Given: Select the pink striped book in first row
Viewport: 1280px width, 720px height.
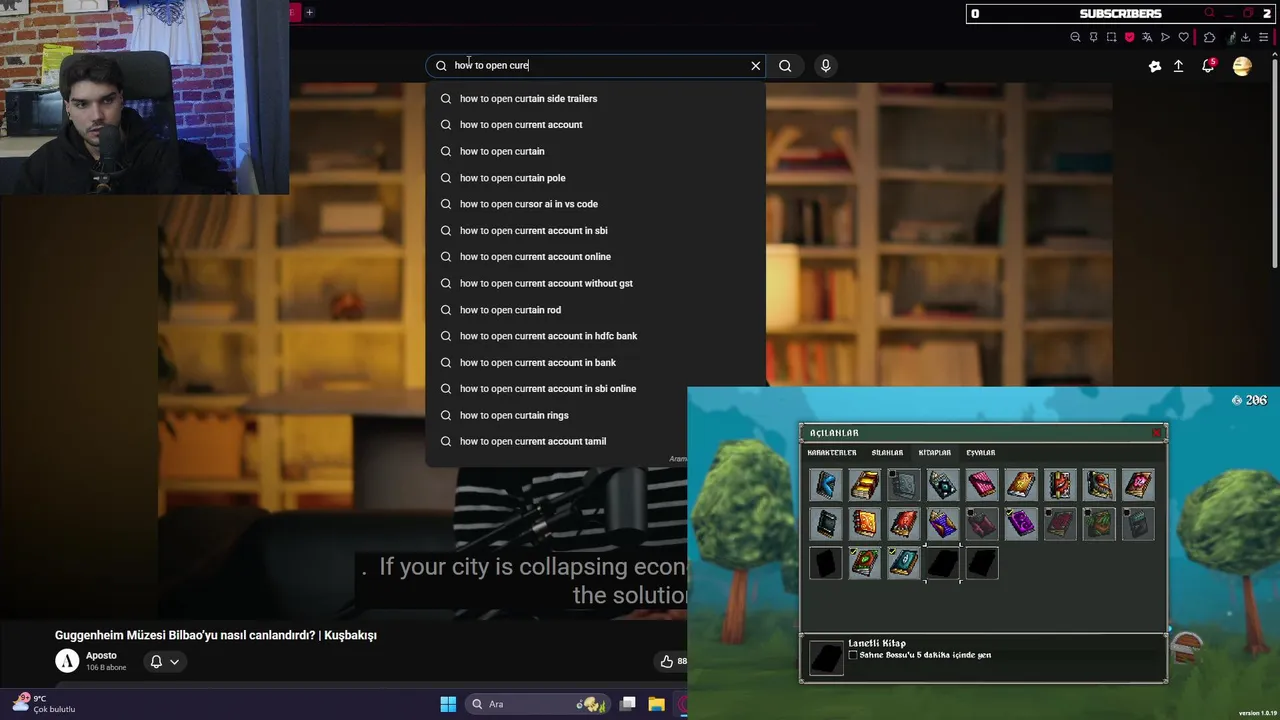Looking at the screenshot, I should click(x=982, y=485).
